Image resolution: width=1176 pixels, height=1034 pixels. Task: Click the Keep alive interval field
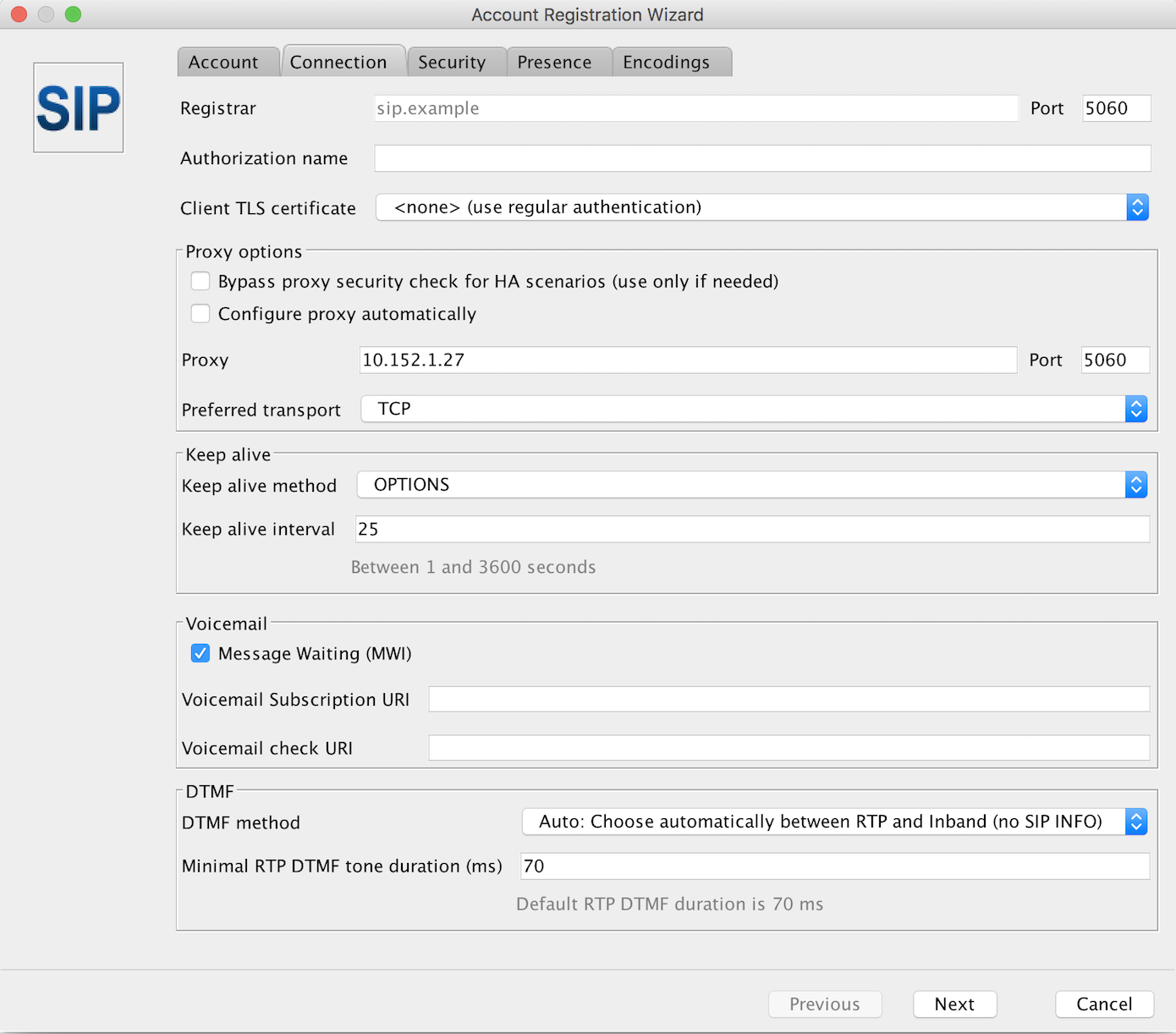click(x=753, y=528)
